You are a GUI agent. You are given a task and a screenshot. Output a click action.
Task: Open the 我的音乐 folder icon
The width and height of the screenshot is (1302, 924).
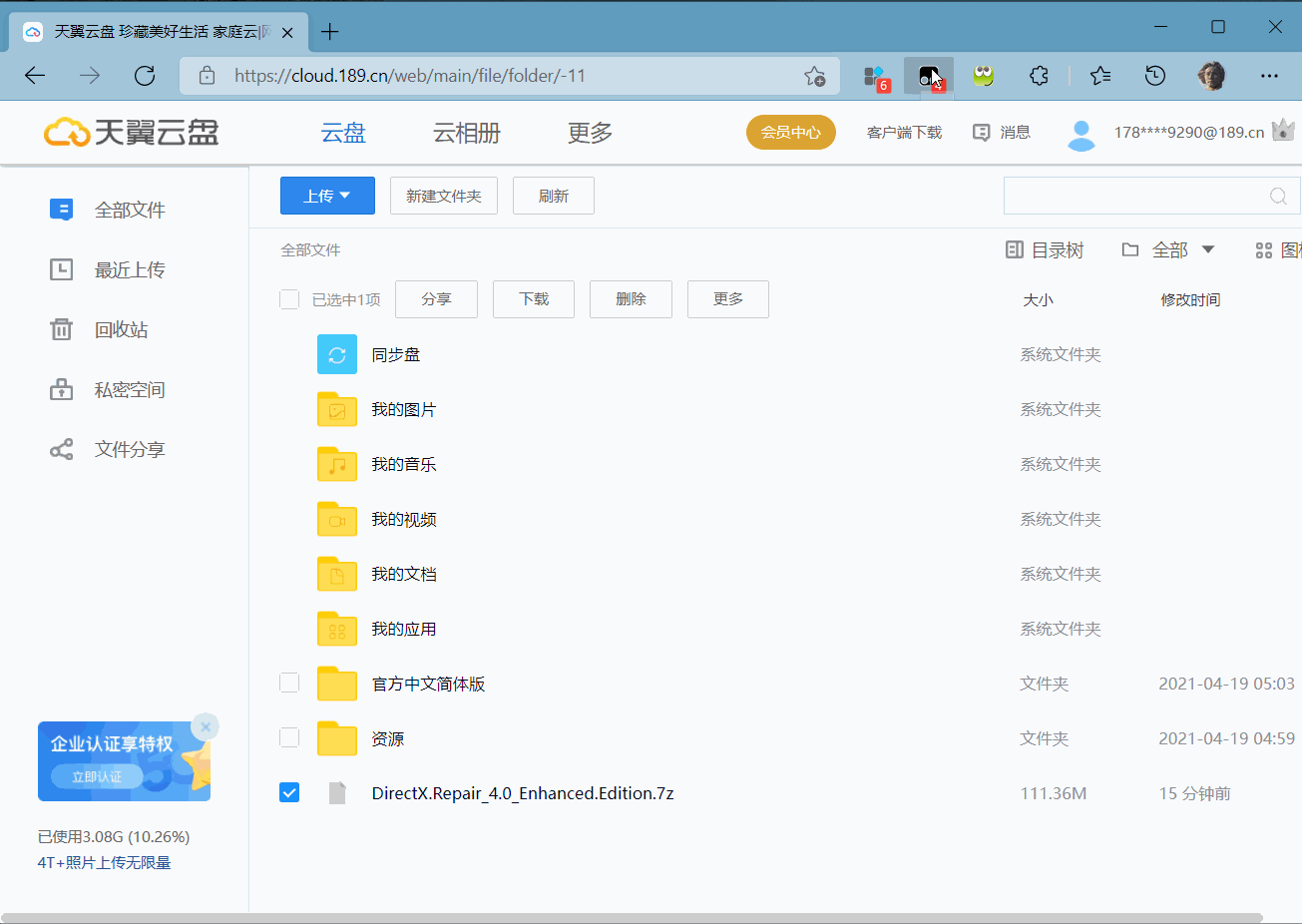(x=337, y=464)
